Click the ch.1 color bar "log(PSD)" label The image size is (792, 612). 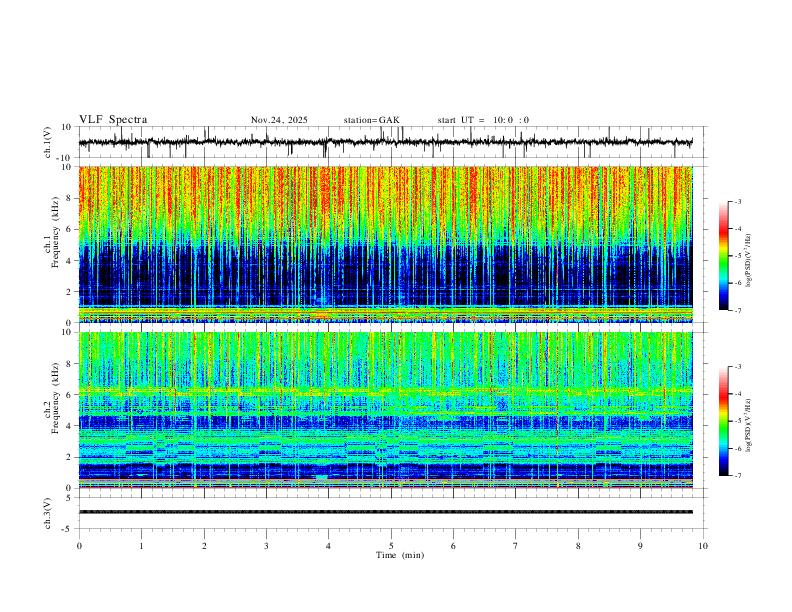tap(749, 261)
